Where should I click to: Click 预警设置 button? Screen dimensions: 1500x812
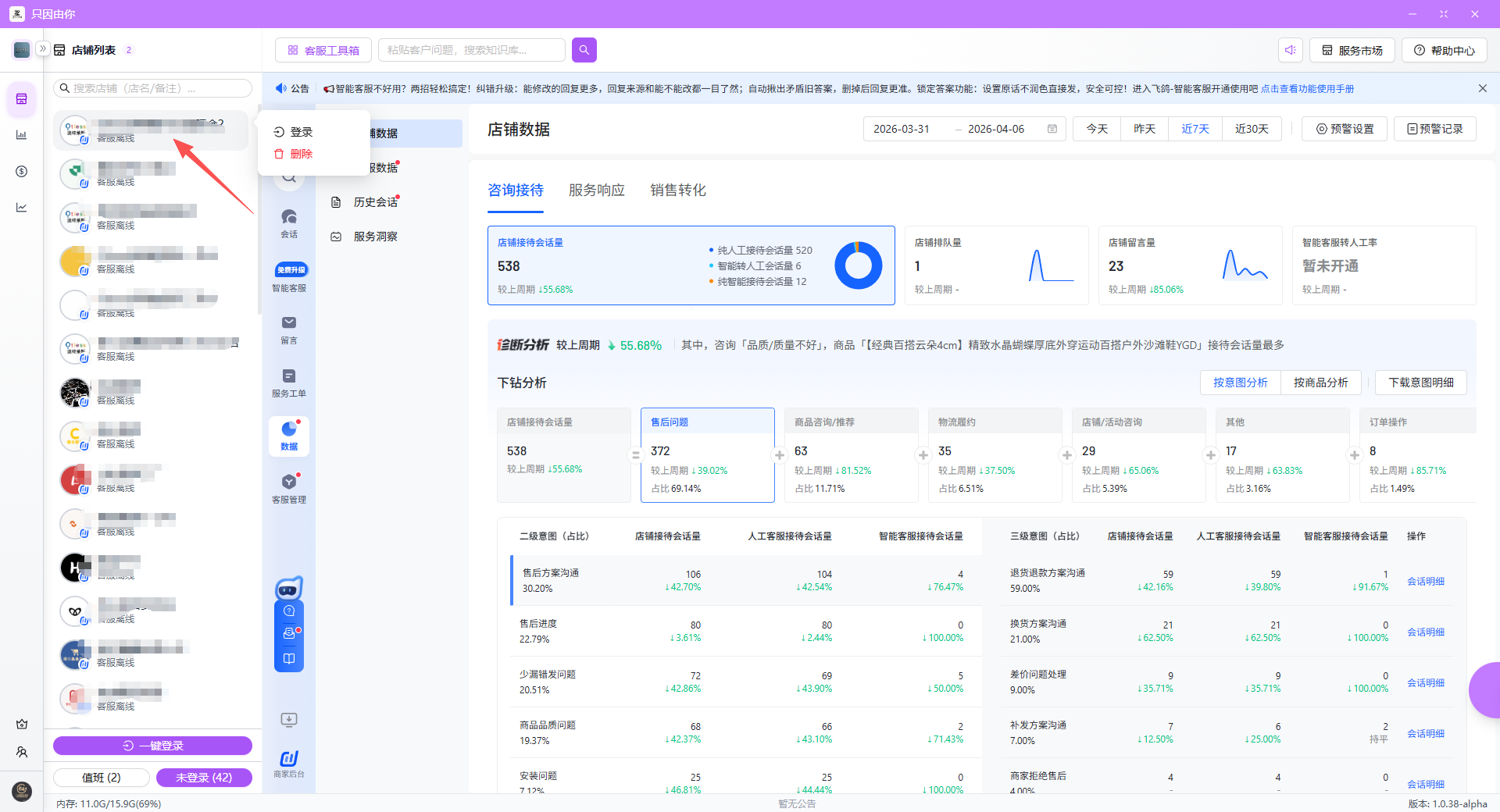1345,129
